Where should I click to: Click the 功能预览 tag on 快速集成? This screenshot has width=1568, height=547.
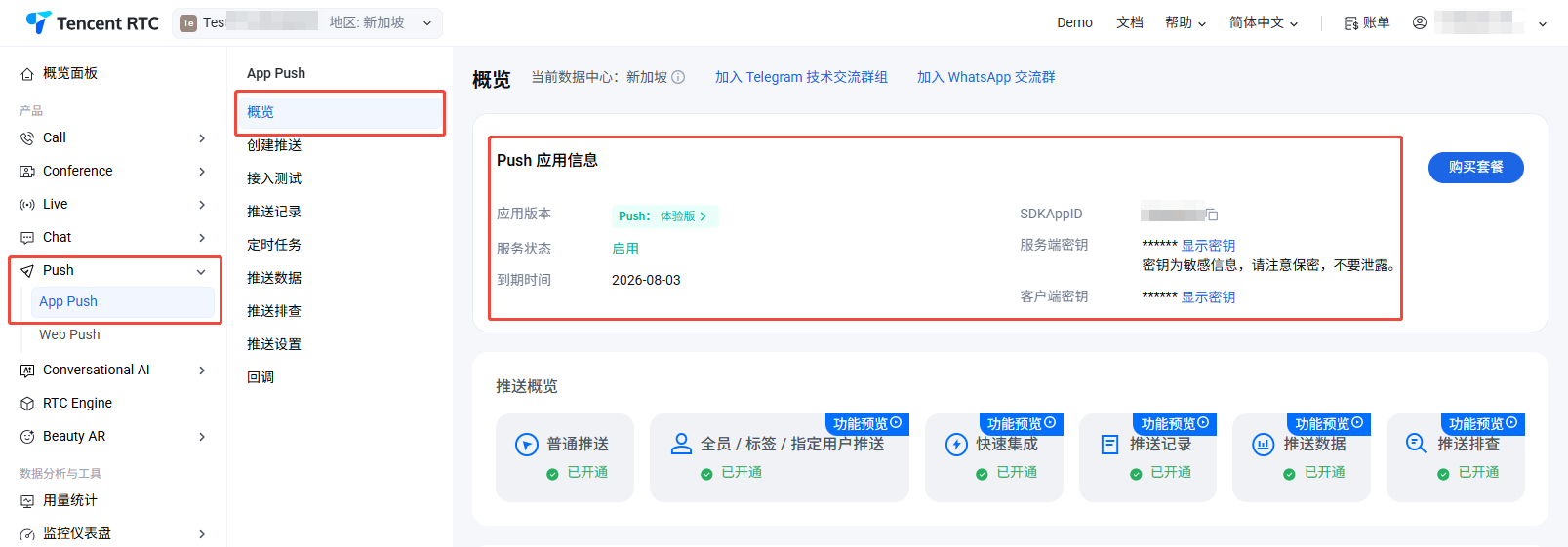[x=1022, y=424]
